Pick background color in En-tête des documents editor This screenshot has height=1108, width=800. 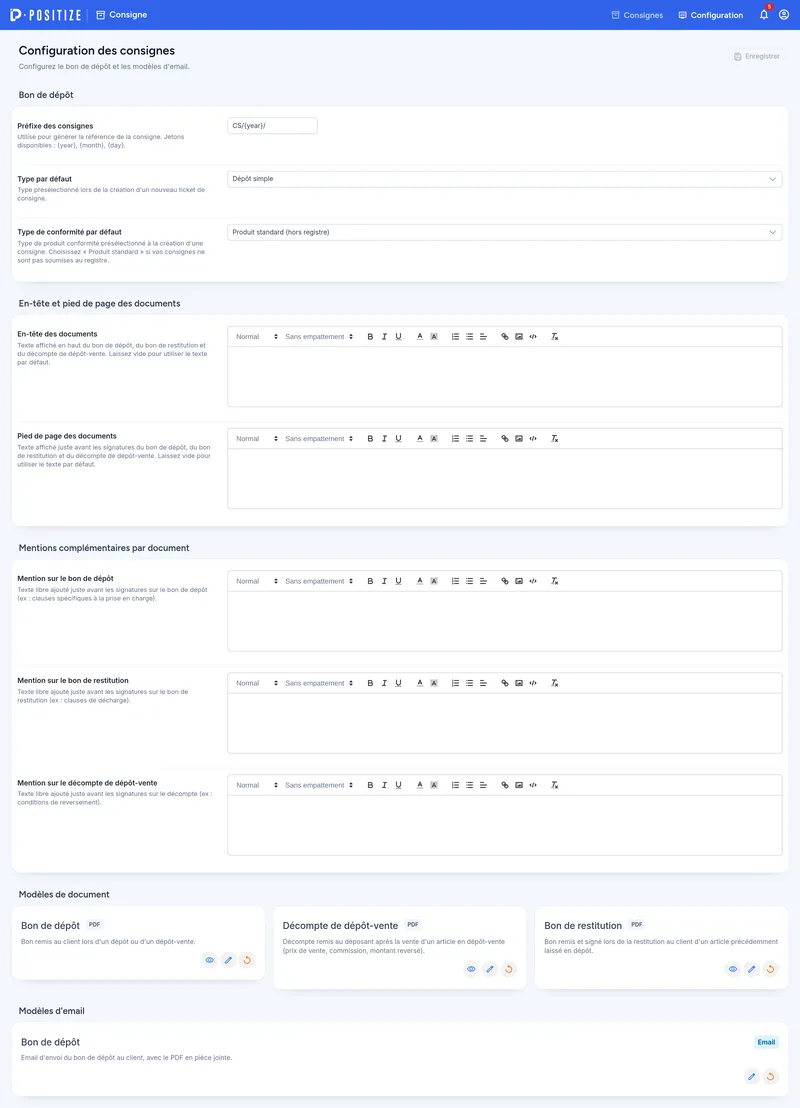point(434,336)
